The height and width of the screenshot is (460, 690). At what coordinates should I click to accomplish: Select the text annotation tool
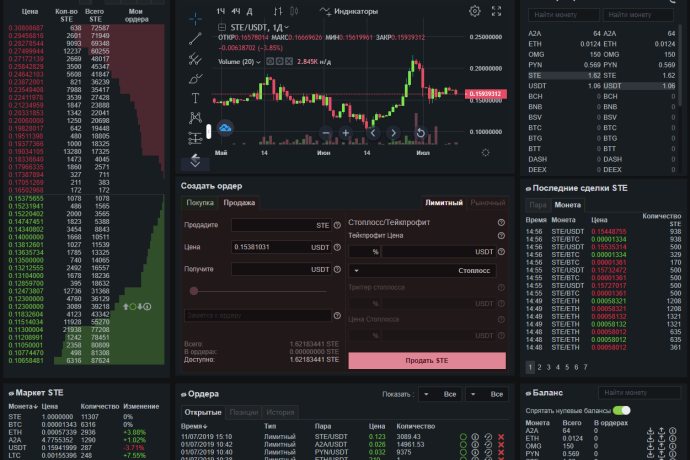(195, 98)
